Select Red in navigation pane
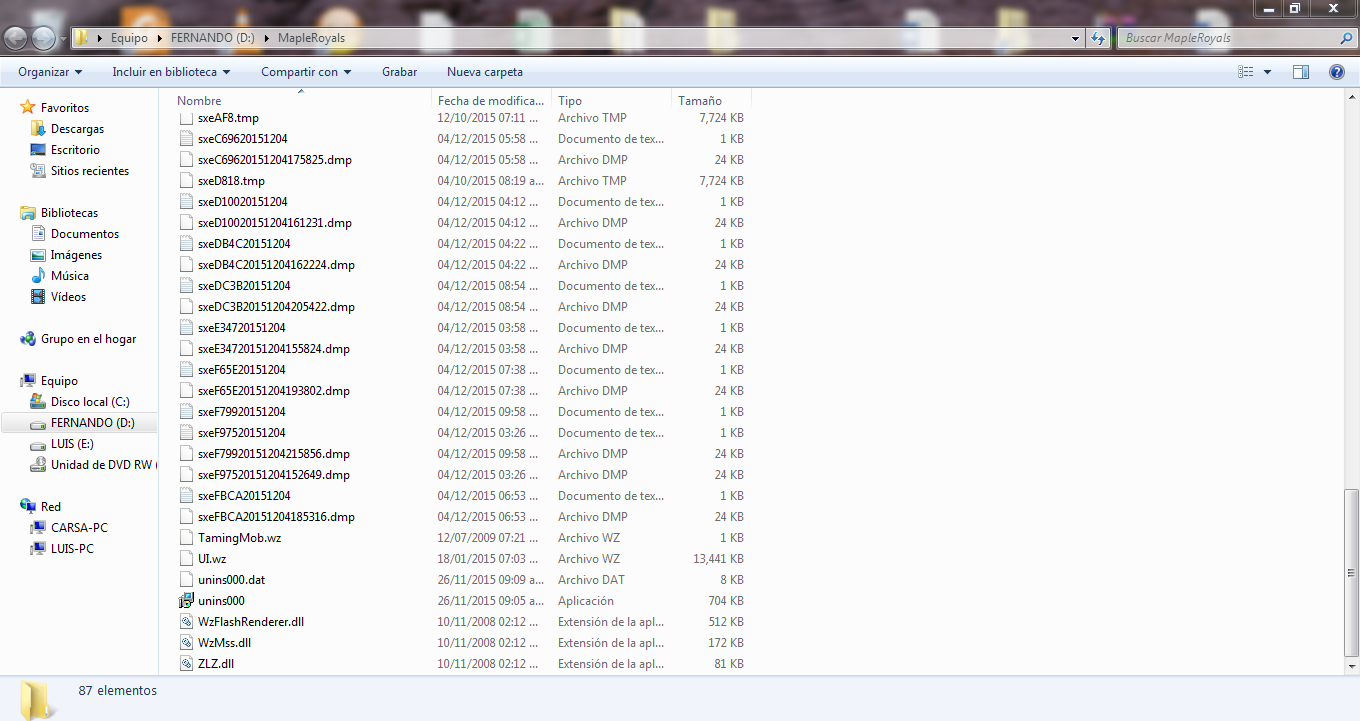The width and height of the screenshot is (1360, 721). pos(50,507)
